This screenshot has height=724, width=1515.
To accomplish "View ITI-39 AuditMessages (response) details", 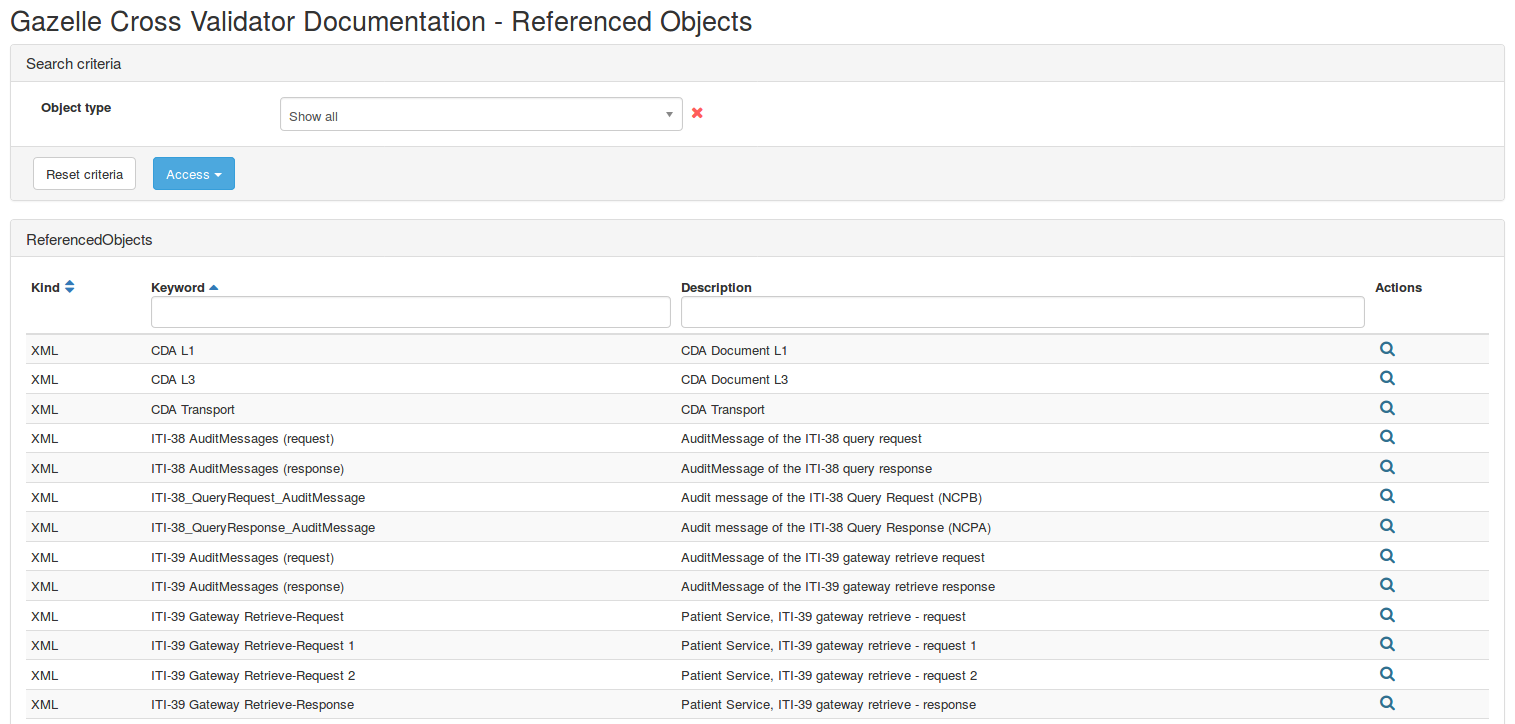I will (x=1387, y=585).
